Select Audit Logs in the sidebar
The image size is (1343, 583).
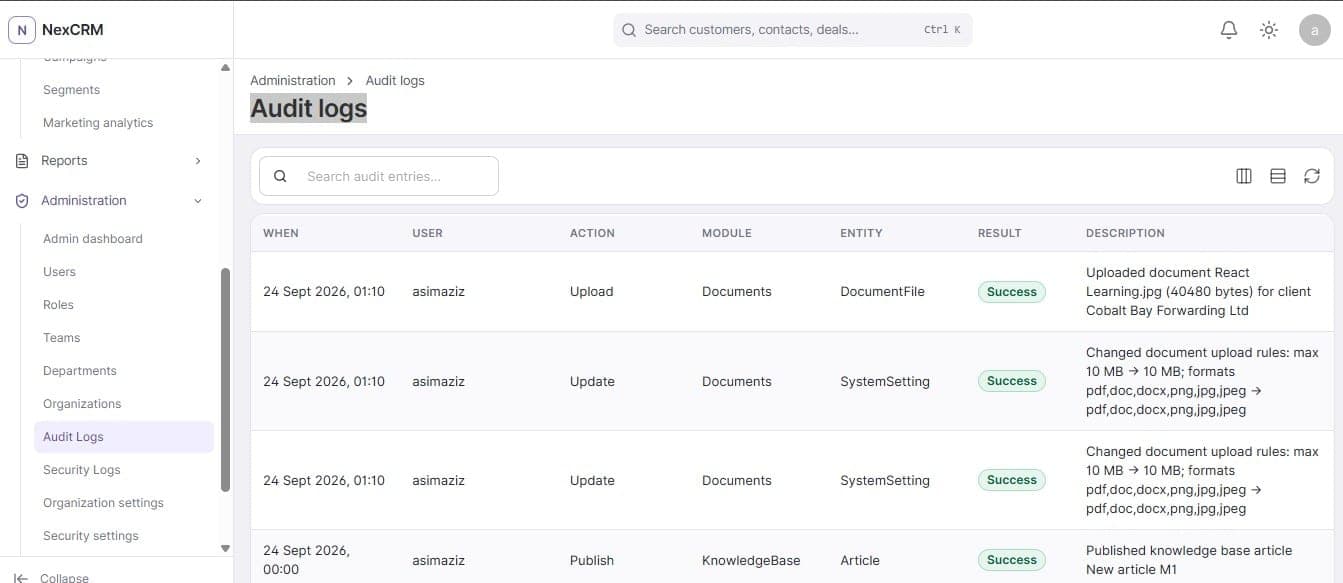tap(124, 437)
